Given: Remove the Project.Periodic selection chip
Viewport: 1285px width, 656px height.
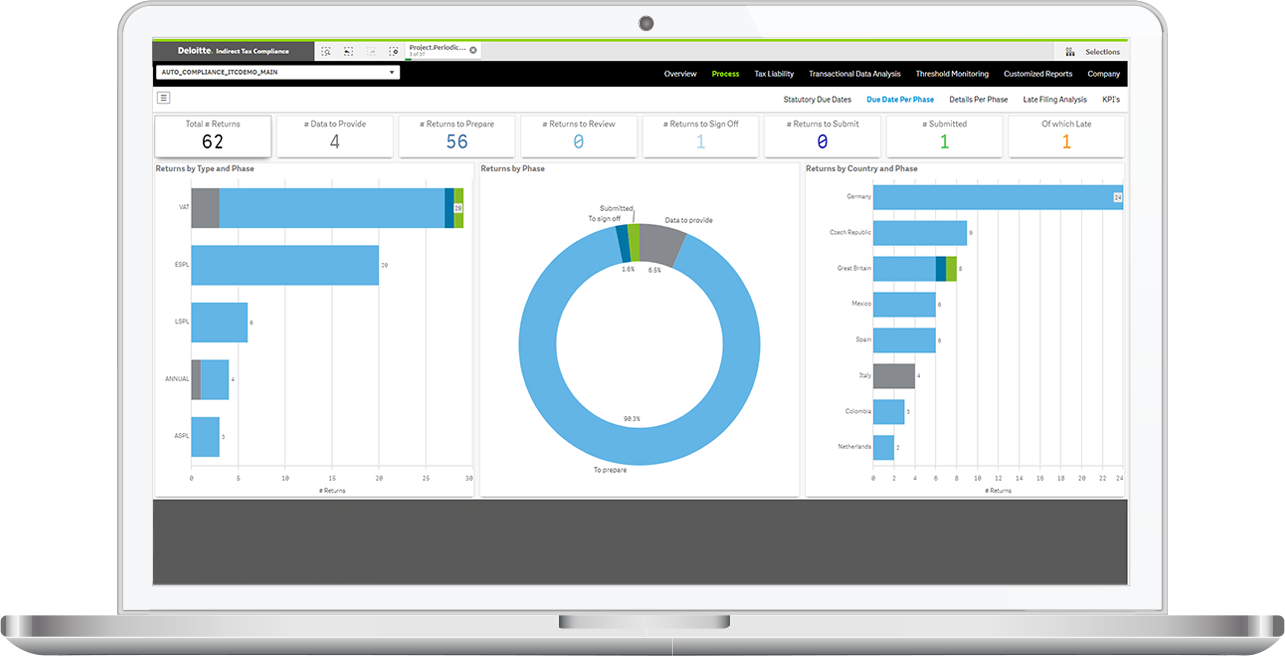Looking at the screenshot, I should [473, 49].
